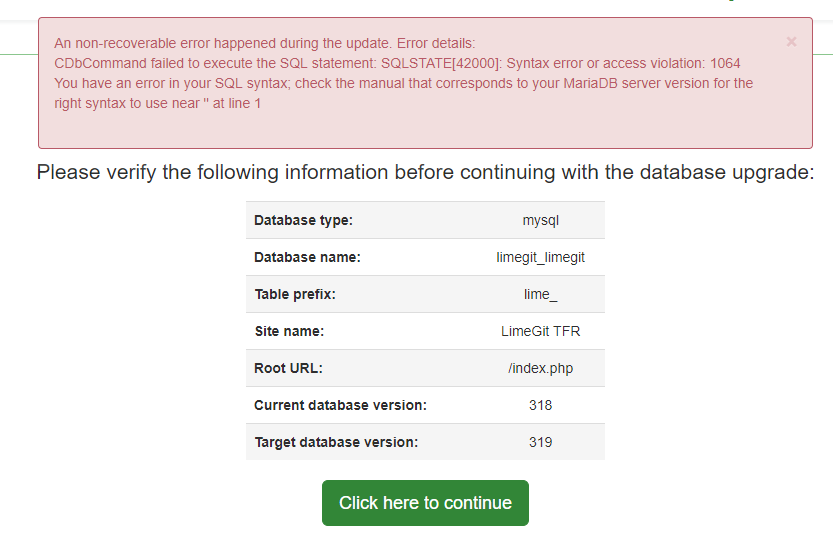This screenshot has width=833, height=552.
Task: Select the '/index.php' root URL value
Action: [x=540, y=368]
